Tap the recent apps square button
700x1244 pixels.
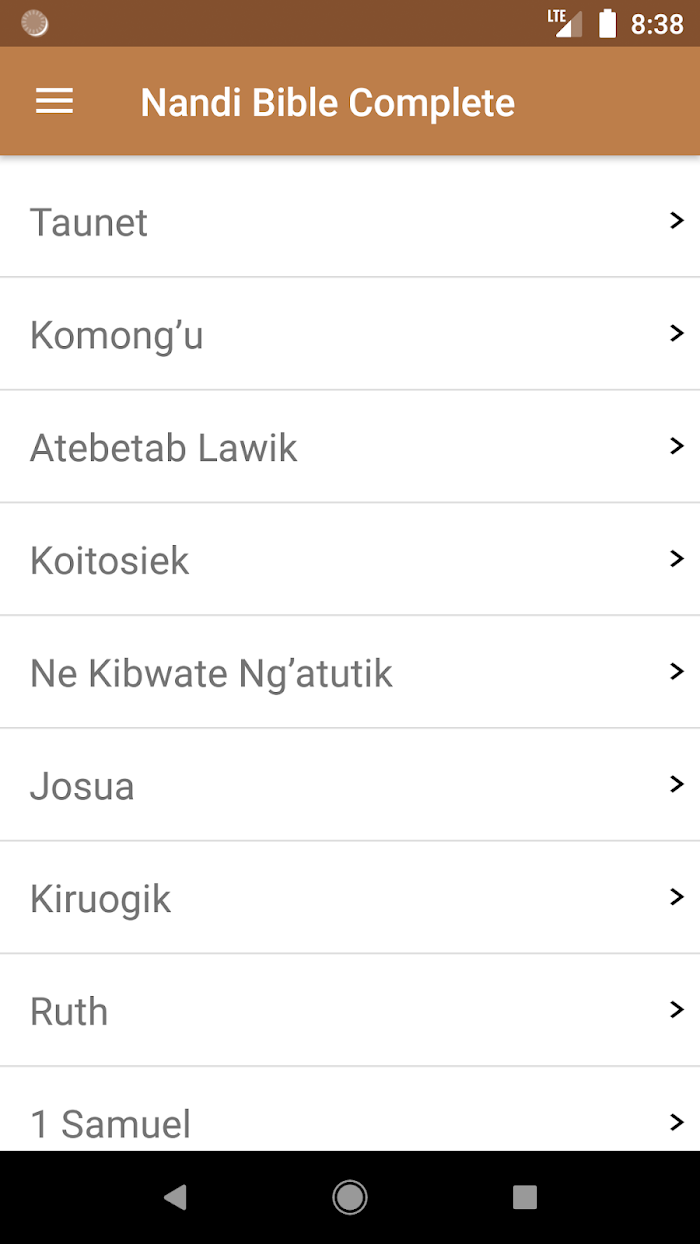coord(524,1197)
